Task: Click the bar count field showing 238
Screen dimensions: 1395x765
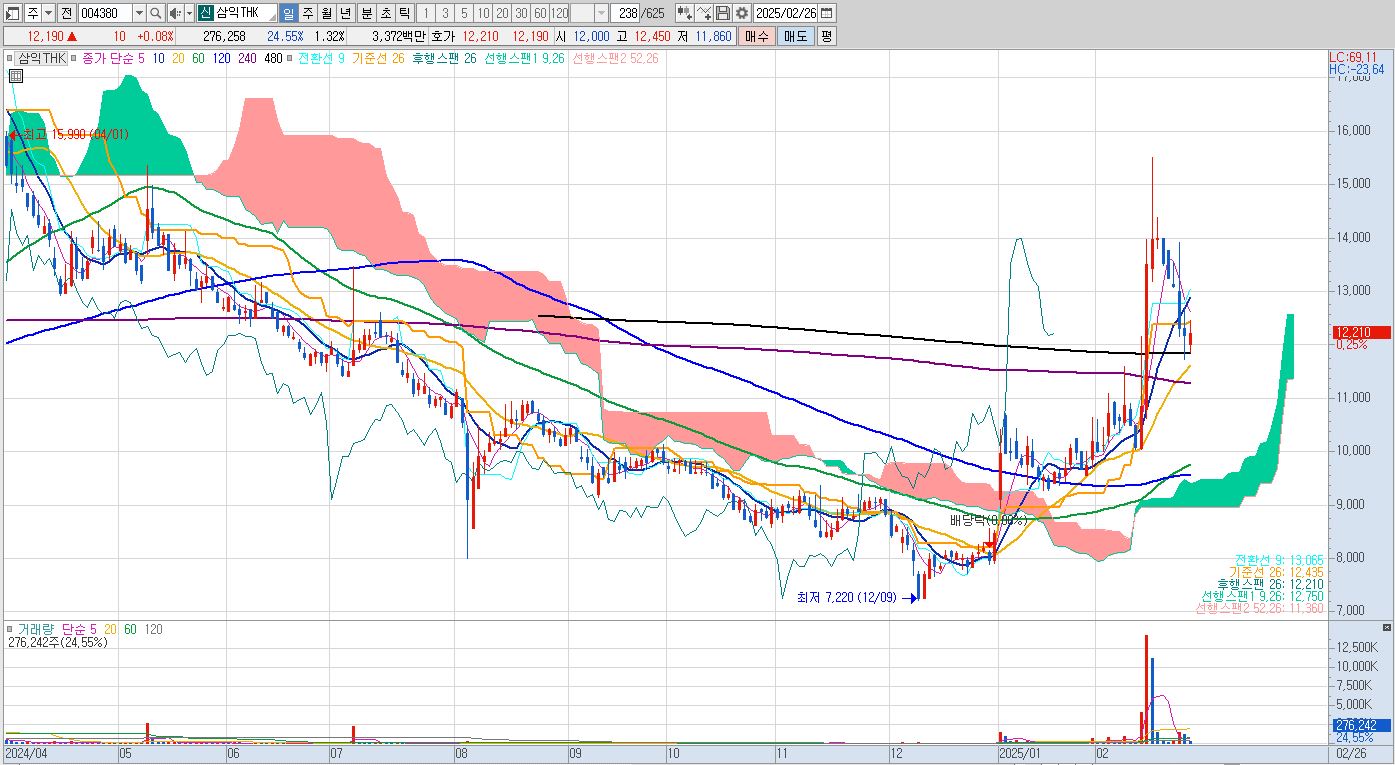Action: (x=625, y=13)
